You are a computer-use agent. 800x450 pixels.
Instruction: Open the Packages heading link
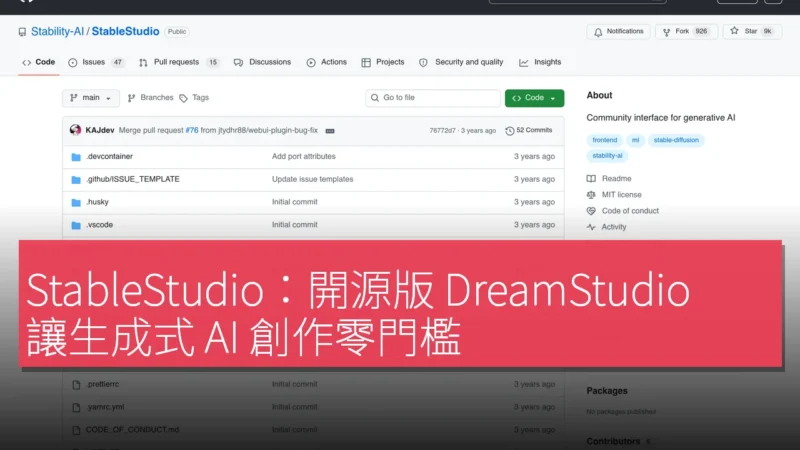[607, 391]
